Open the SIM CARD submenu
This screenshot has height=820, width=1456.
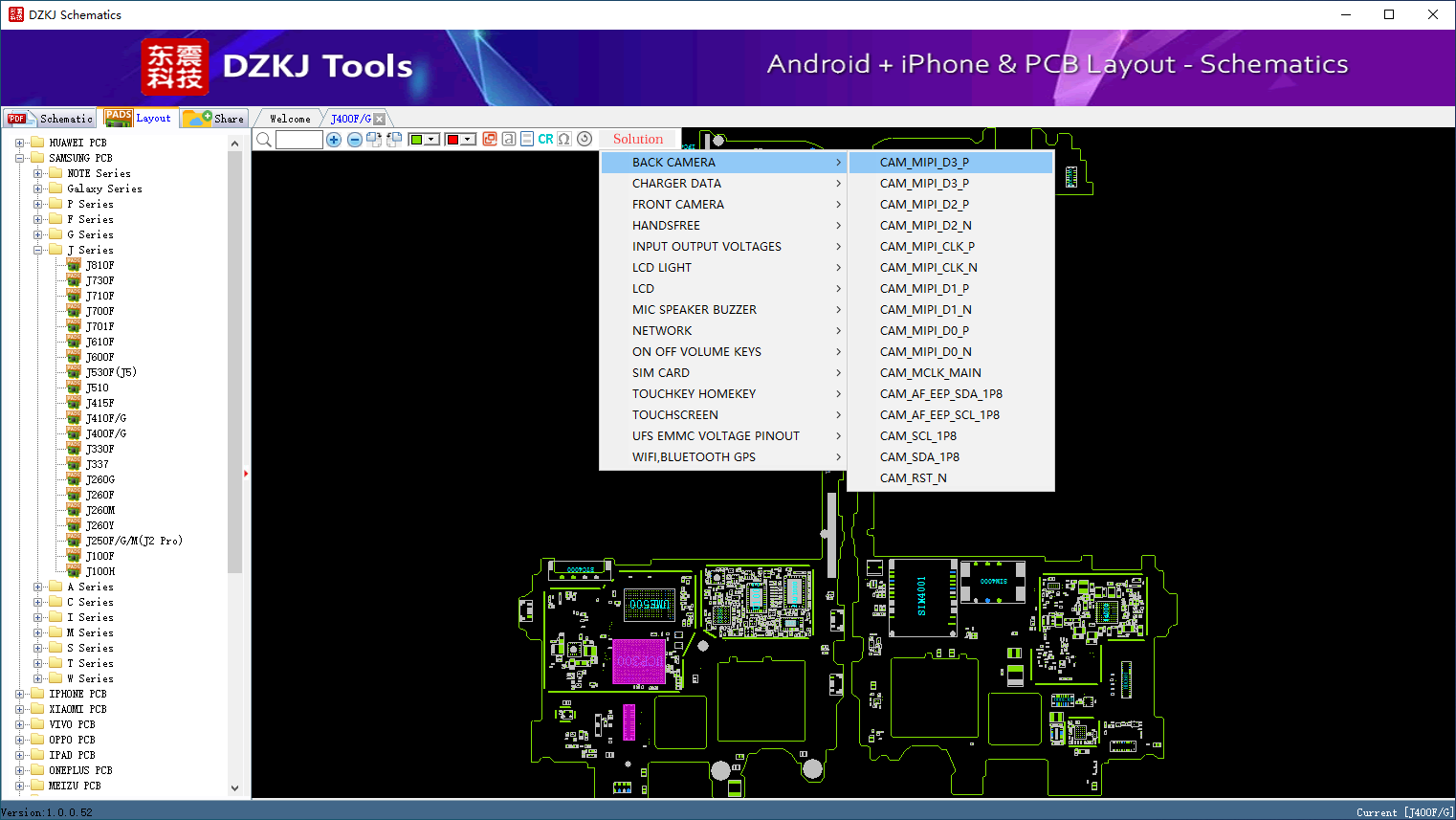coord(723,373)
